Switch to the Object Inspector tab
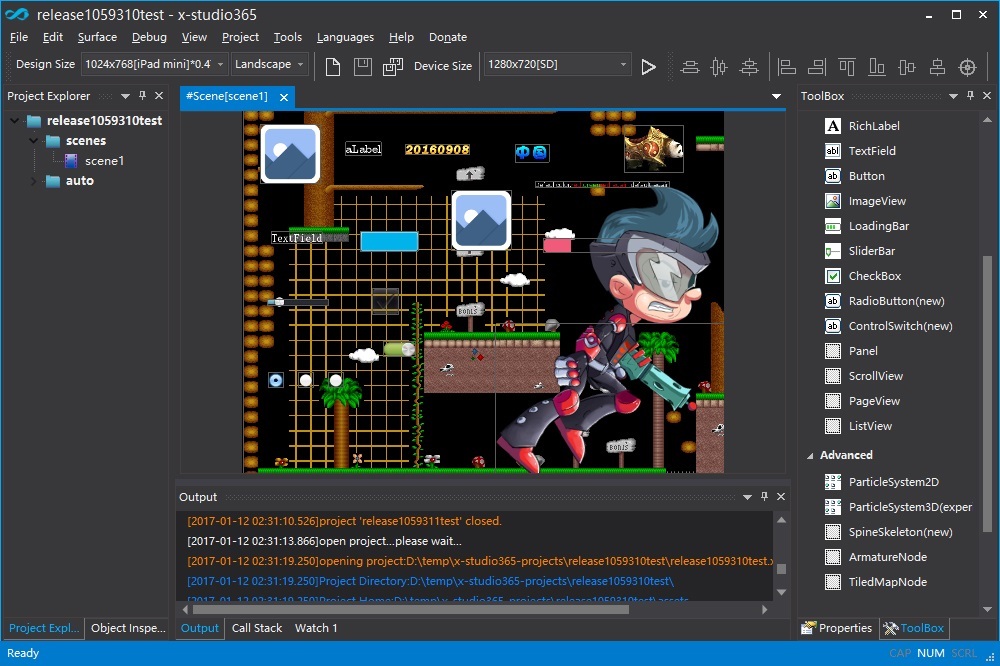This screenshot has width=1000, height=666. click(x=128, y=628)
